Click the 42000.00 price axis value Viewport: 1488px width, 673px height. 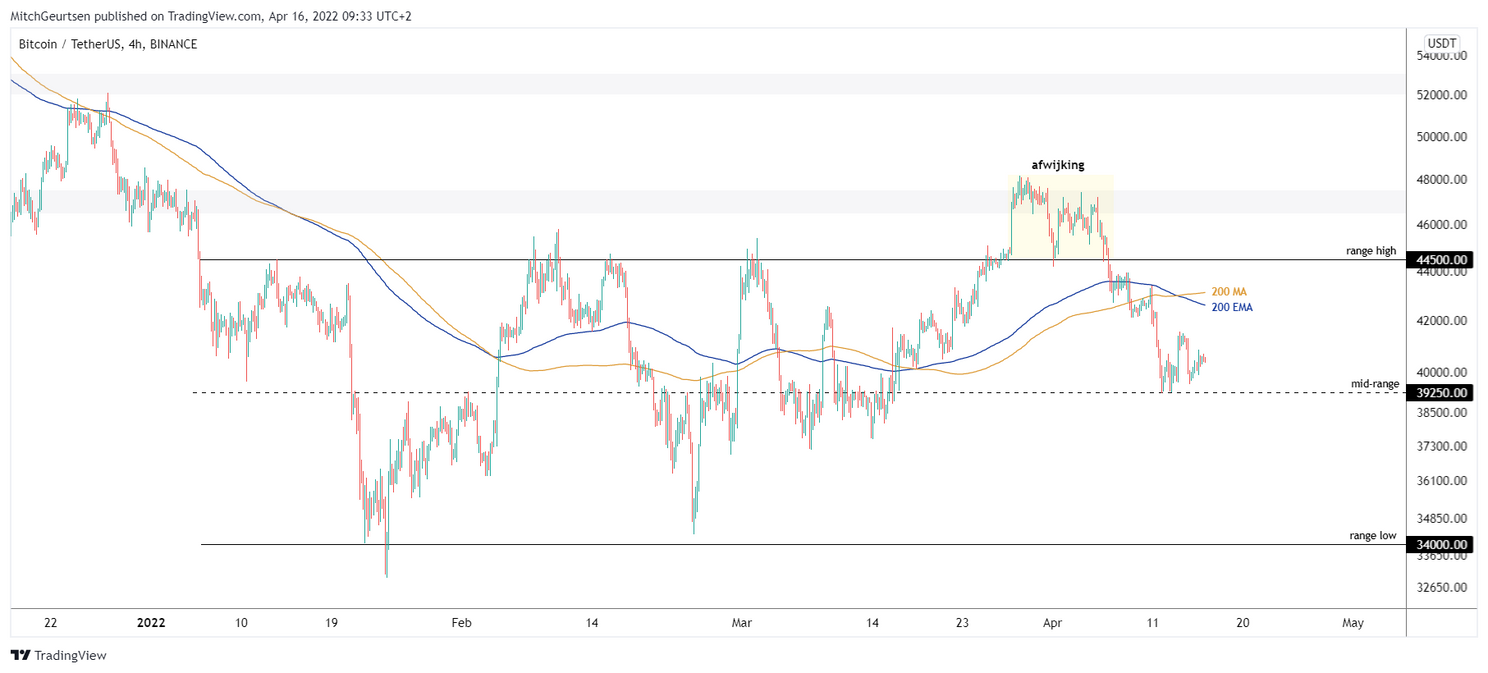coord(1444,321)
